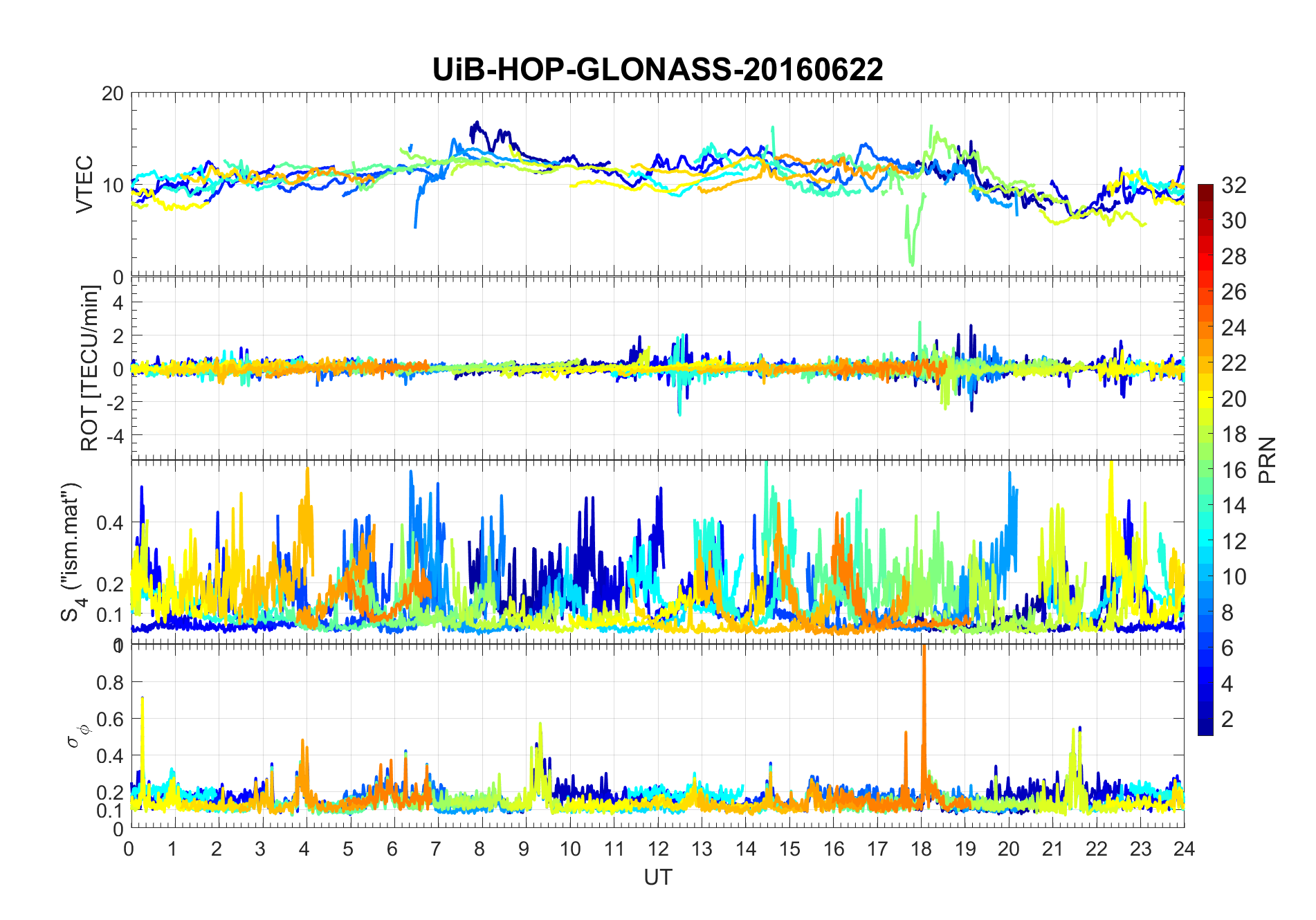The image size is (1316, 920).
Task: Click colorbar tick label 14
Action: tap(1234, 505)
